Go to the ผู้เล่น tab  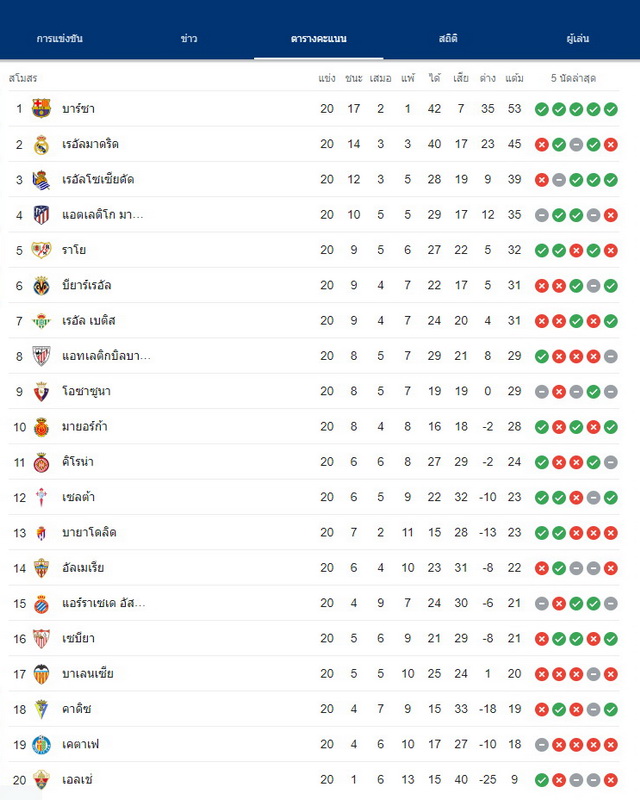coord(577,38)
